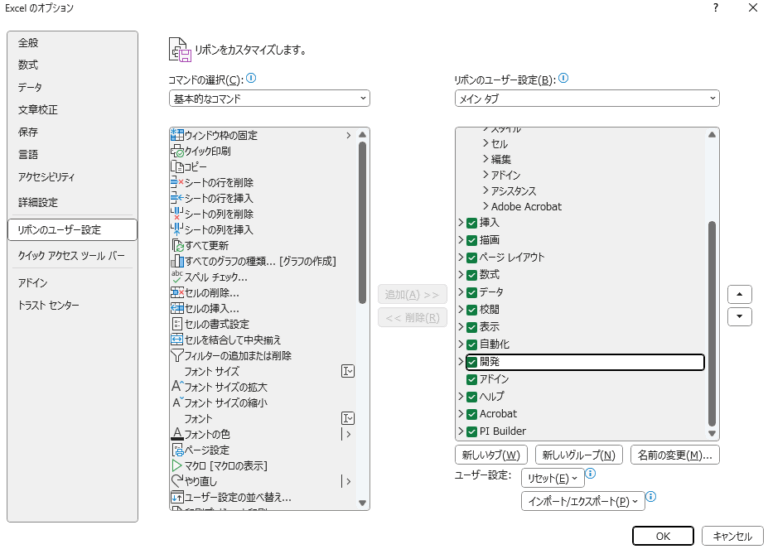Select the Font Color (フォントの色) icon
This screenshot has height=554, width=768.
177,434
